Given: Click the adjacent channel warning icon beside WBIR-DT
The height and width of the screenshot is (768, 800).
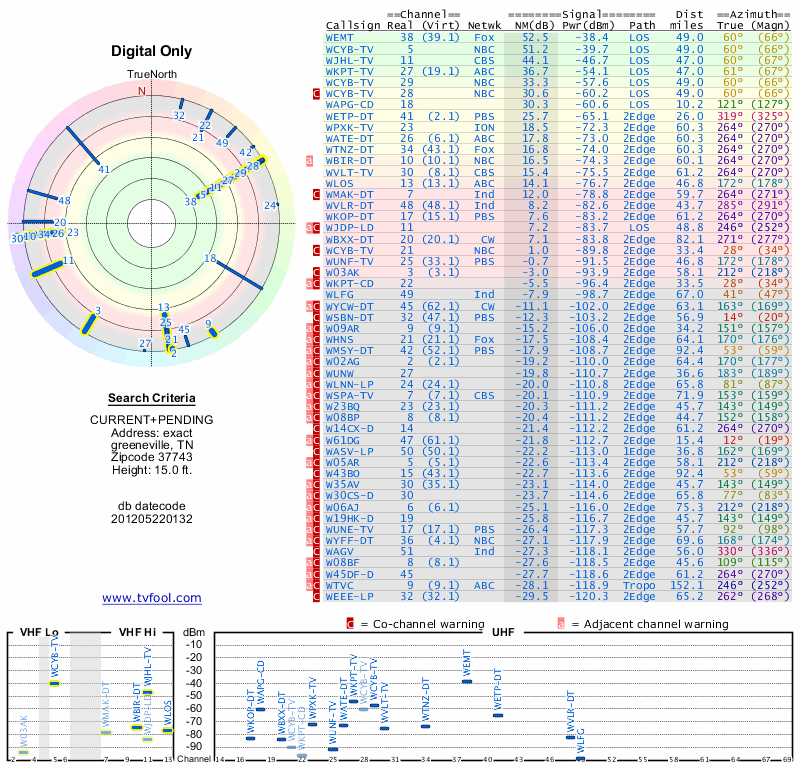Looking at the screenshot, I should [x=310, y=160].
